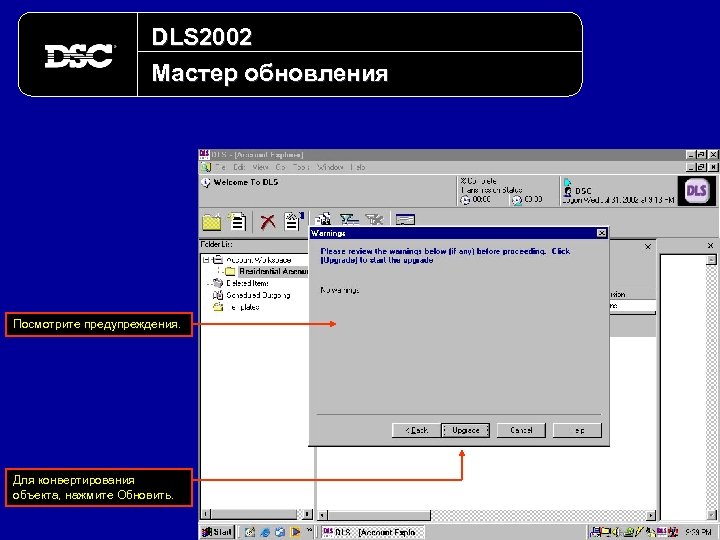
Task: Click the media player quick launch icon
Action: [x=295, y=532]
